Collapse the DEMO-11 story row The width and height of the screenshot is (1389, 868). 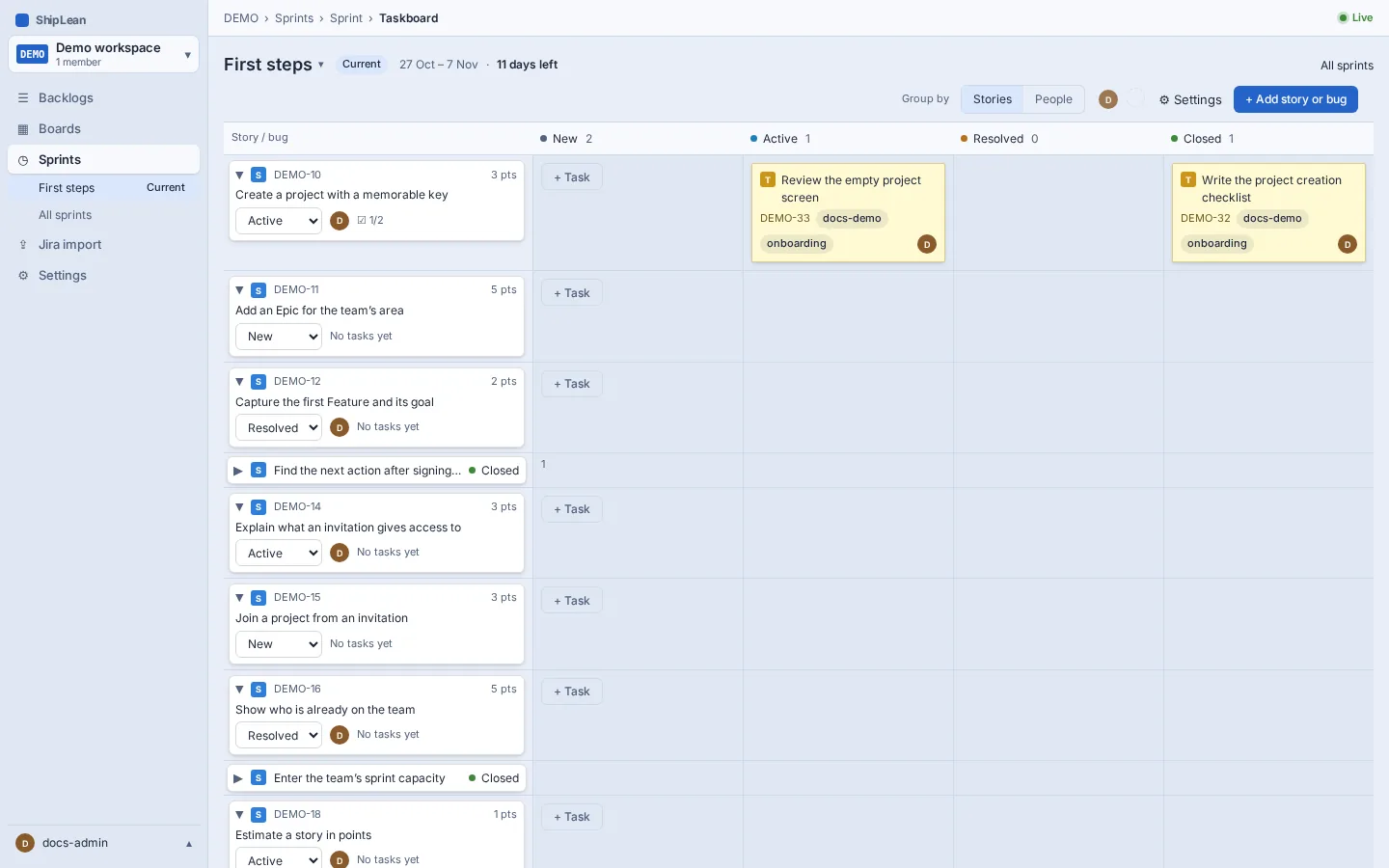tap(240, 290)
